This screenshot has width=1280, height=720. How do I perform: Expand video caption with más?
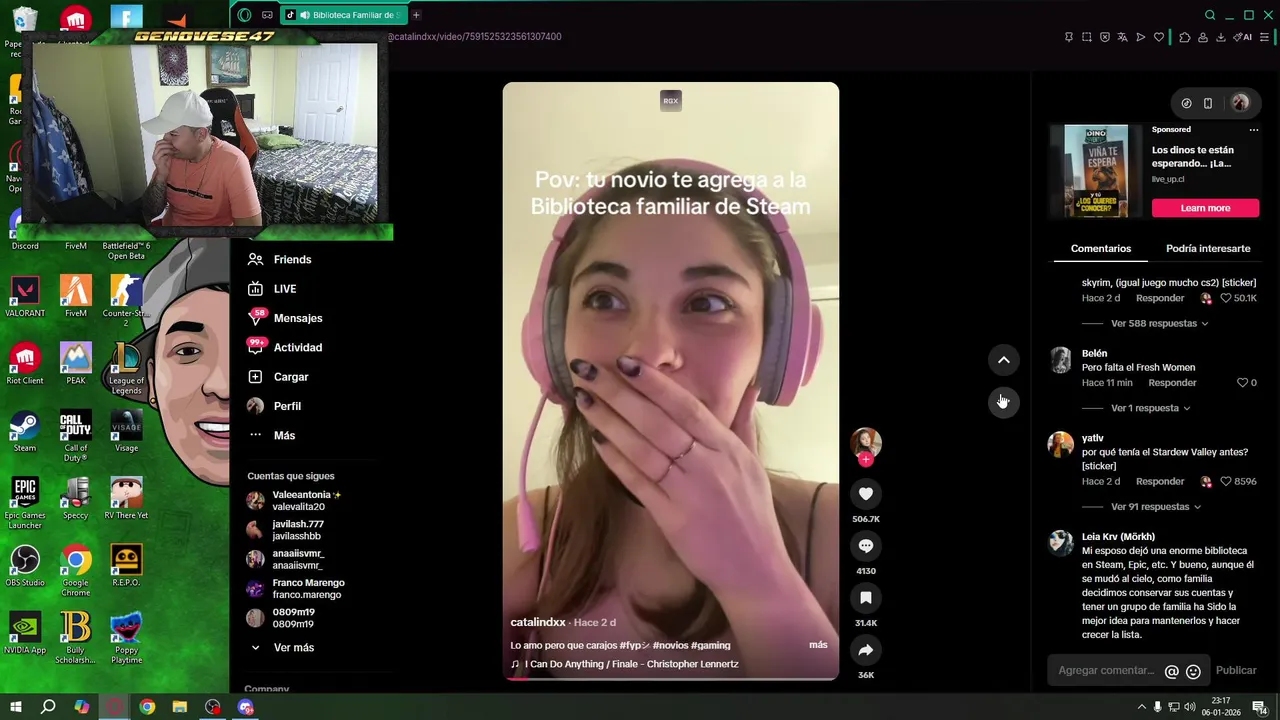(818, 645)
